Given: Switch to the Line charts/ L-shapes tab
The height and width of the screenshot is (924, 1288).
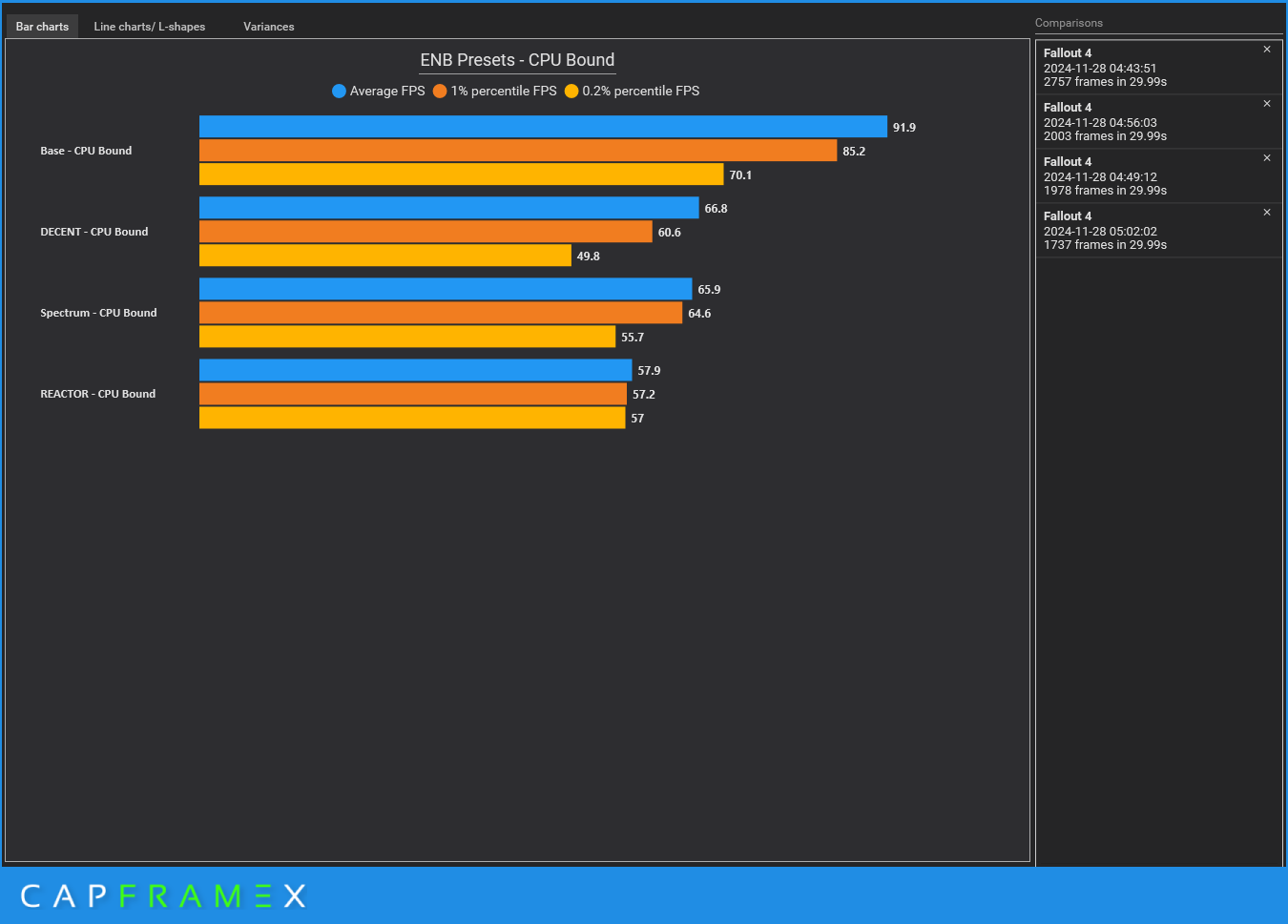Looking at the screenshot, I should coord(150,27).
